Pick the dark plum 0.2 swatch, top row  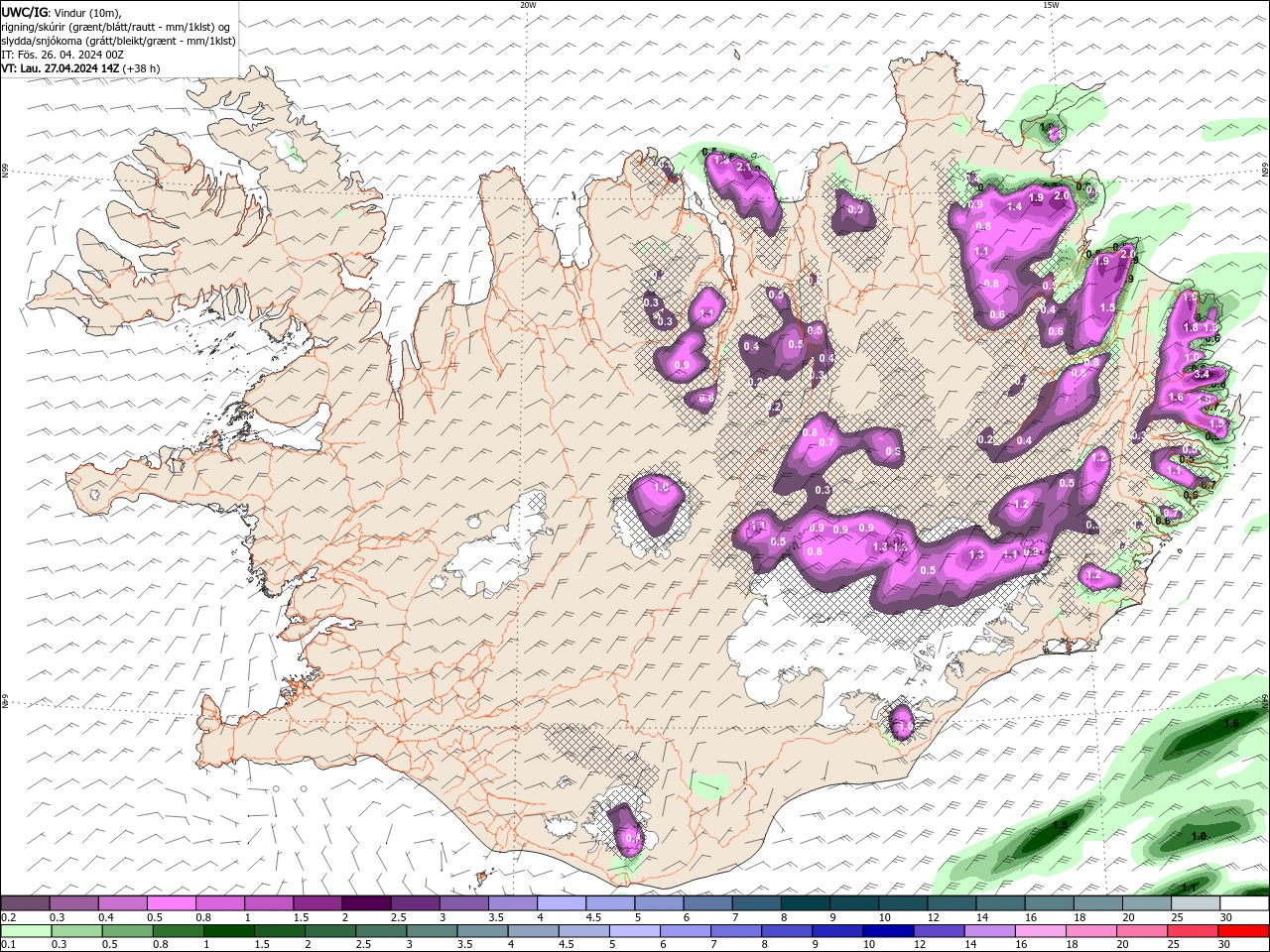pyautogui.click(x=25, y=903)
